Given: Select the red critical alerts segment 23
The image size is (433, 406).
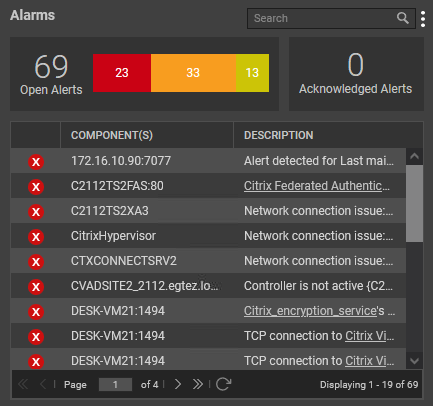Looking at the screenshot, I should 122,73.
